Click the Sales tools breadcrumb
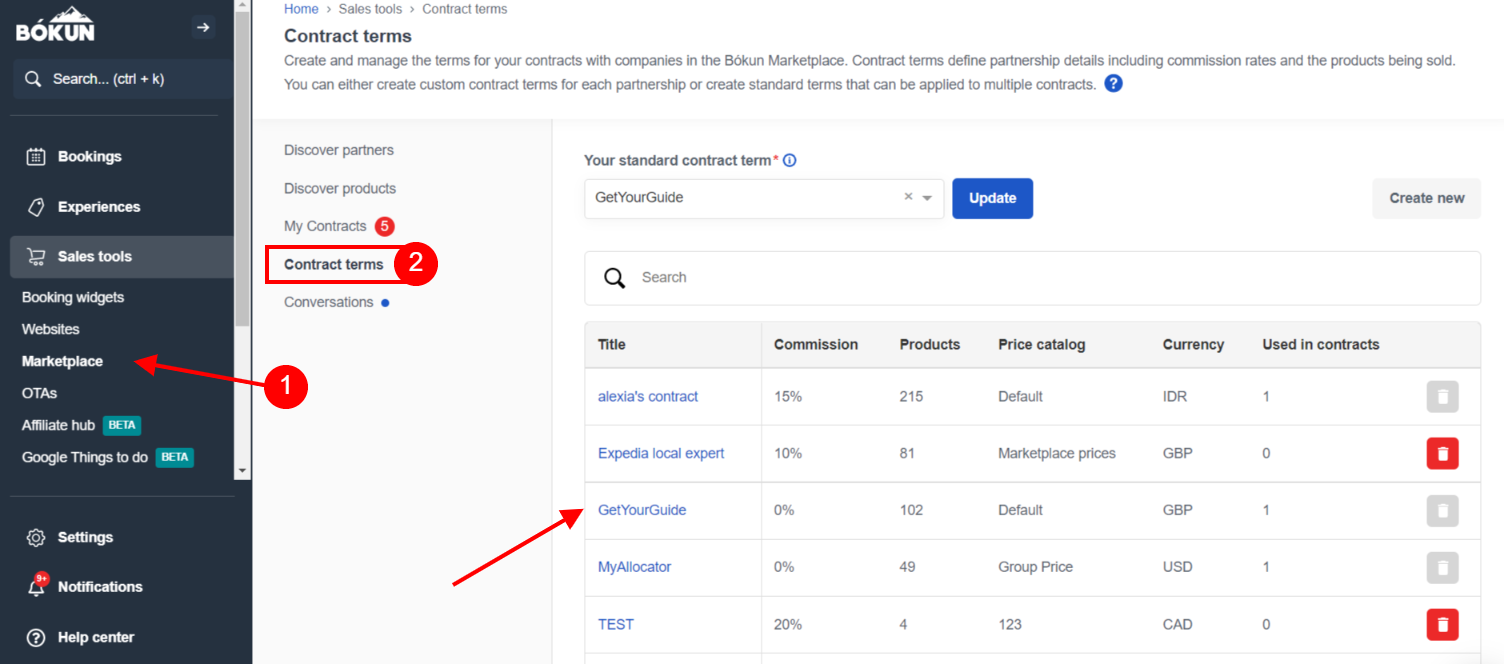The width and height of the screenshot is (1504, 664). pos(370,9)
